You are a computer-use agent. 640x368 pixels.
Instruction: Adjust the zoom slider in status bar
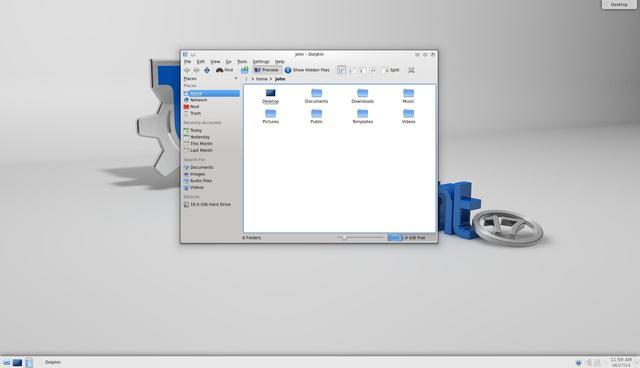[x=345, y=237]
